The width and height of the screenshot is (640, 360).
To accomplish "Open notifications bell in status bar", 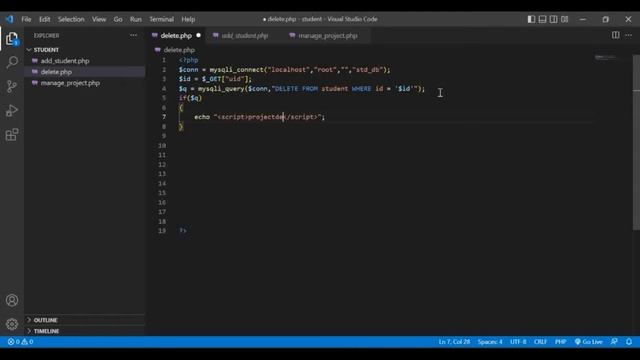I will point(629,342).
